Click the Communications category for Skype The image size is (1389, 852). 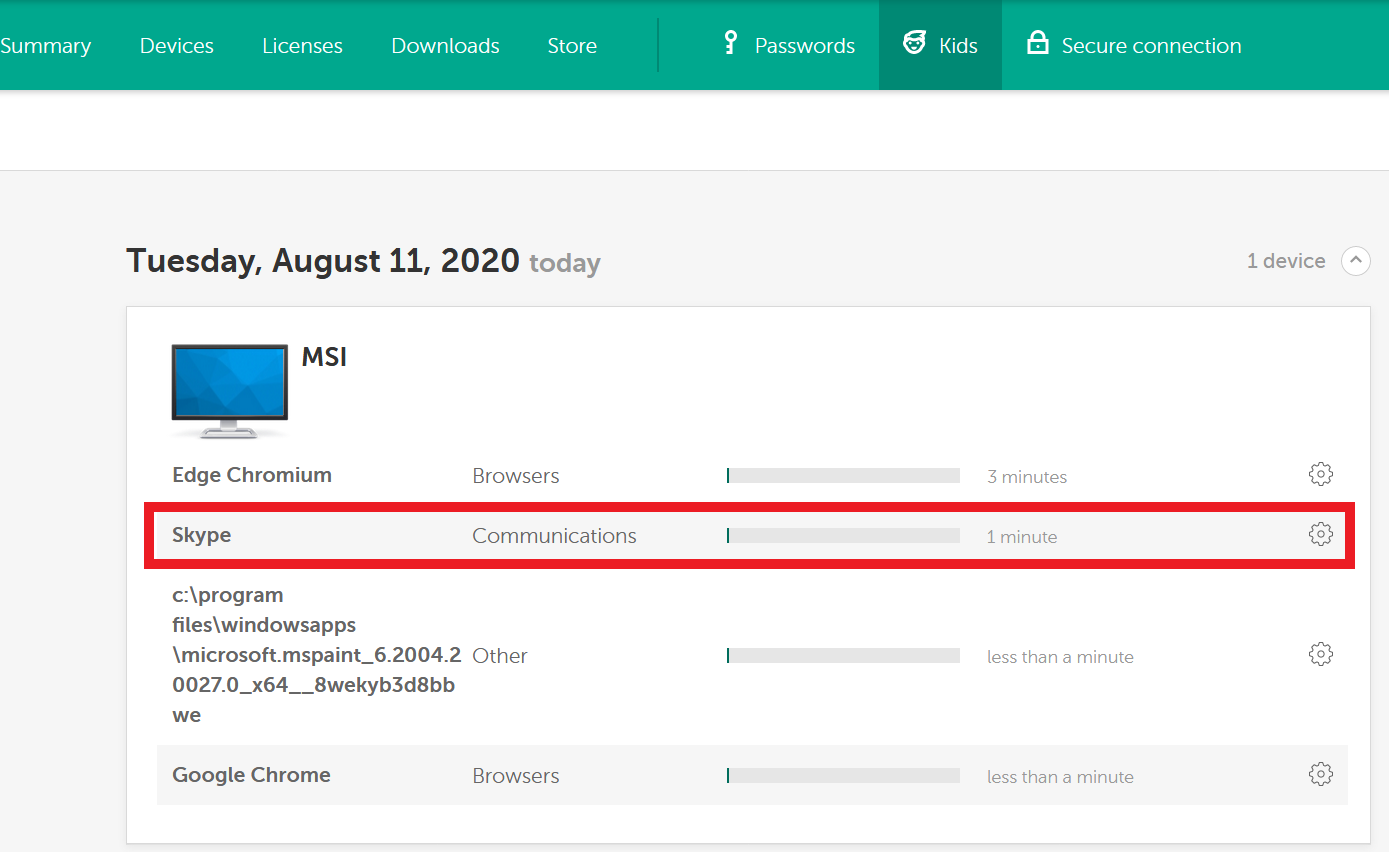(554, 536)
